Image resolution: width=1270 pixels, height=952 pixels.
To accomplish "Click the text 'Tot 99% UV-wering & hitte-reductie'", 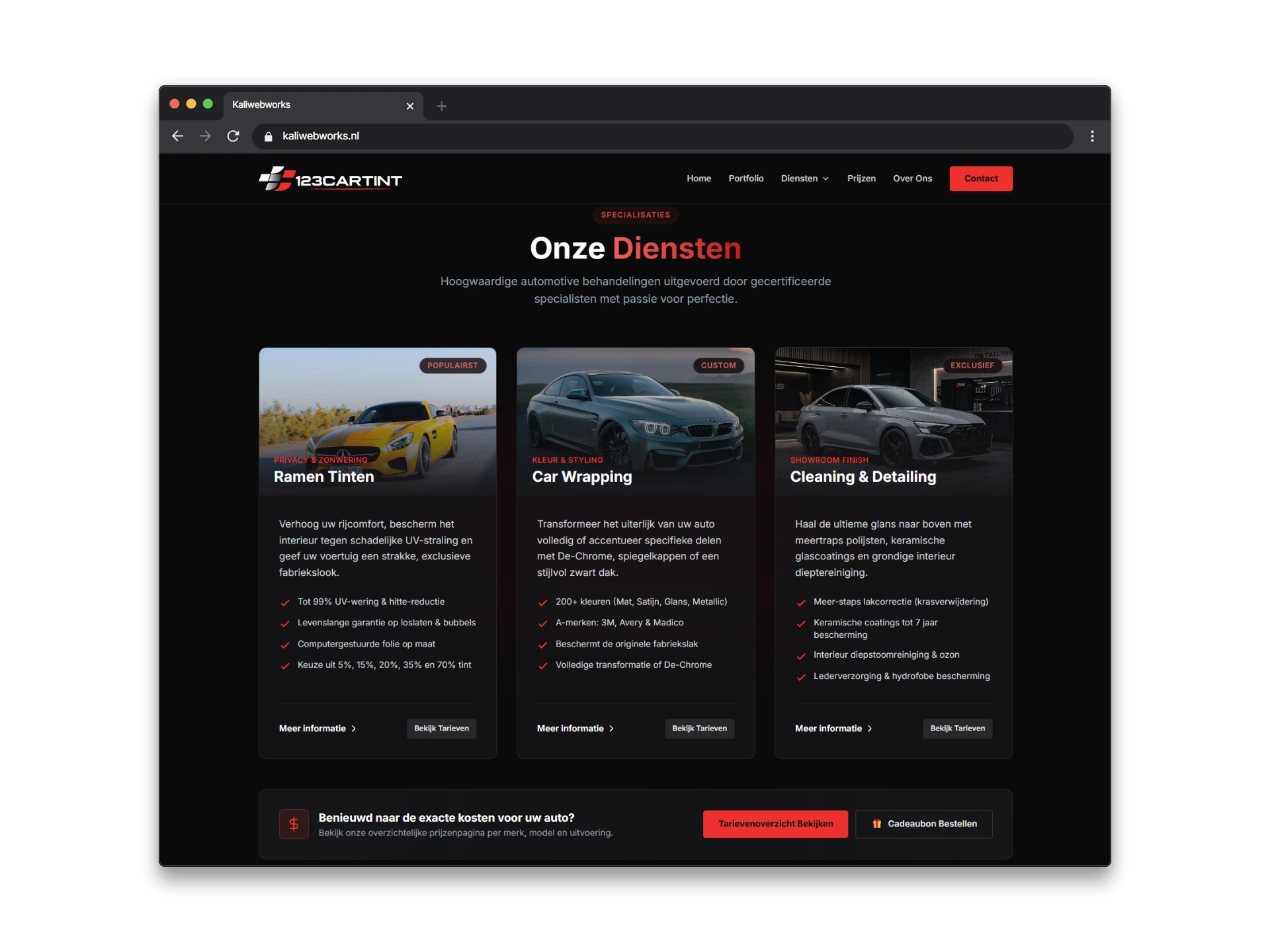I will 371,602.
